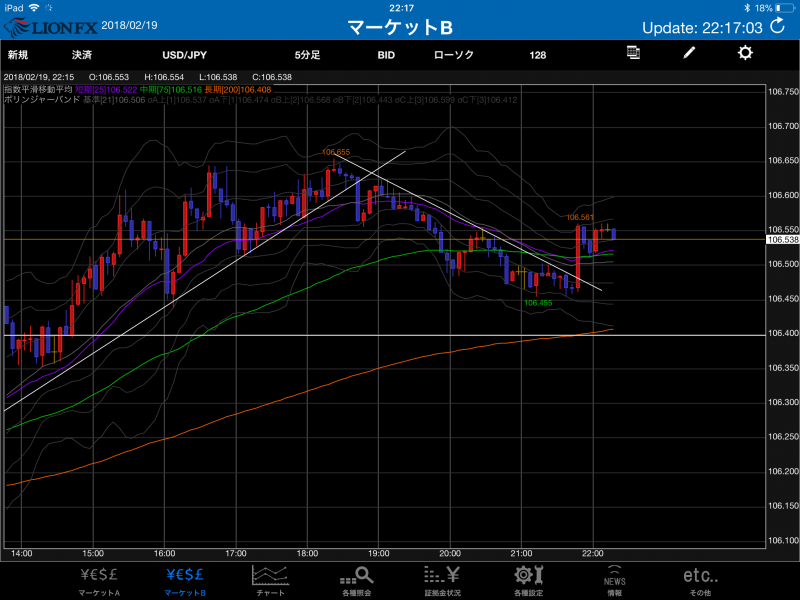Open the 情報 NEWS icon
Image resolution: width=800 pixels, height=600 pixels.
[x=615, y=579]
